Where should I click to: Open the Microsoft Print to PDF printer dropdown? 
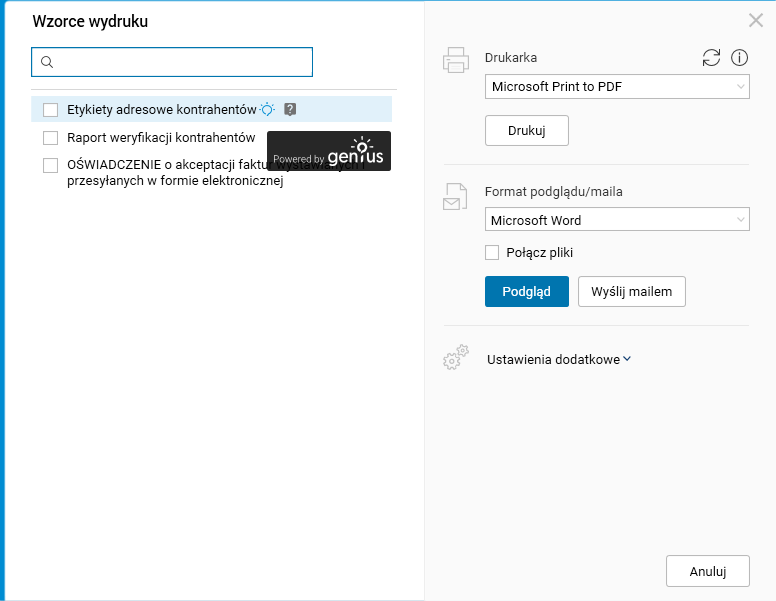pos(617,87)
